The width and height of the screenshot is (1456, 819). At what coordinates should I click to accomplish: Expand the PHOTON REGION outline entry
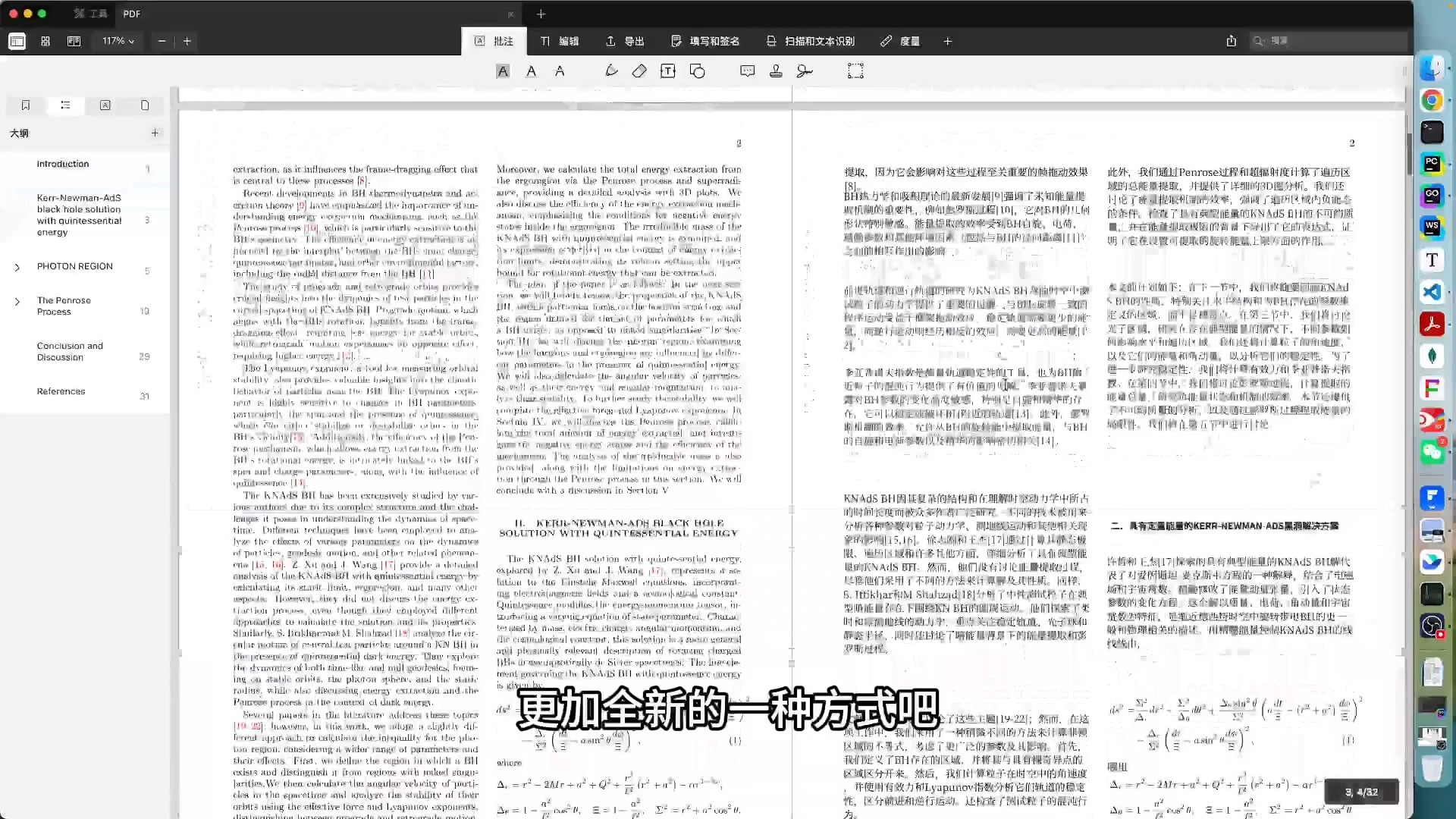17,266
